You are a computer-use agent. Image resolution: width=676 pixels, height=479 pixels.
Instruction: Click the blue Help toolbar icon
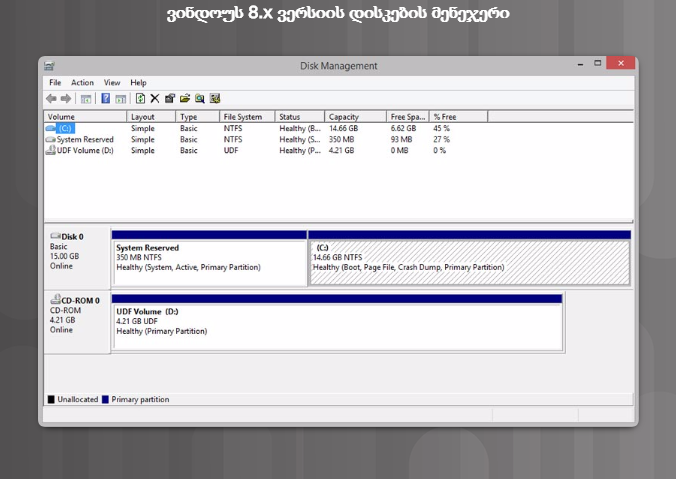(x=105, y=98)
